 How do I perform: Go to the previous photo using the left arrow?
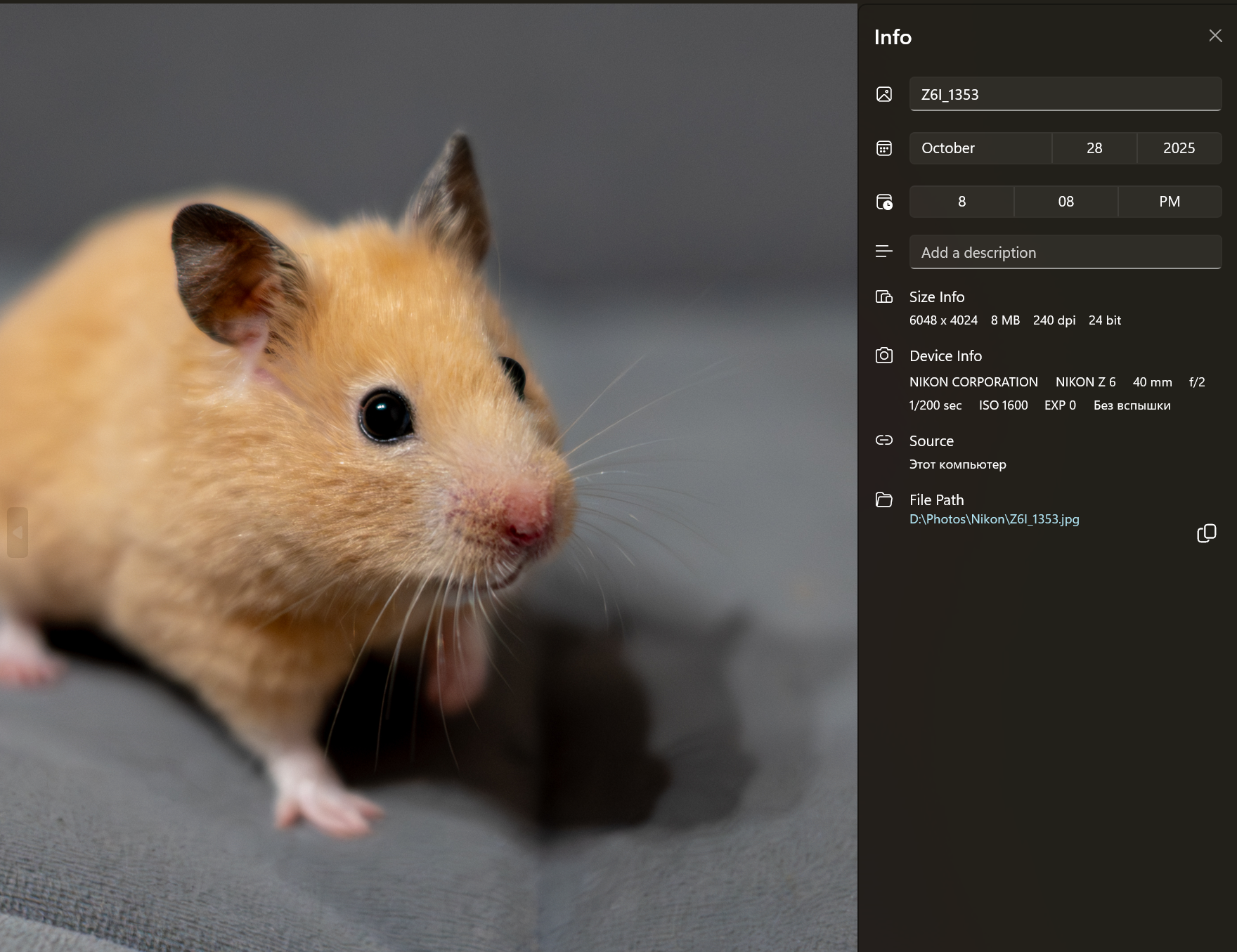[x=18, y=533]
